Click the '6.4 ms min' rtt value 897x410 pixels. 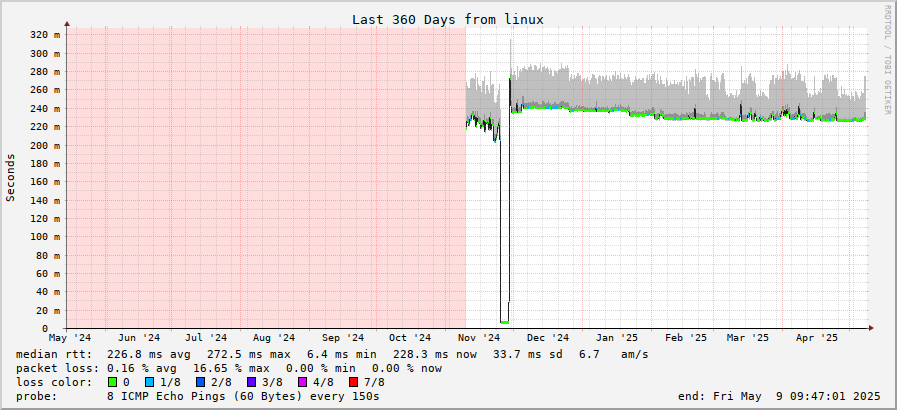(341, 355)
